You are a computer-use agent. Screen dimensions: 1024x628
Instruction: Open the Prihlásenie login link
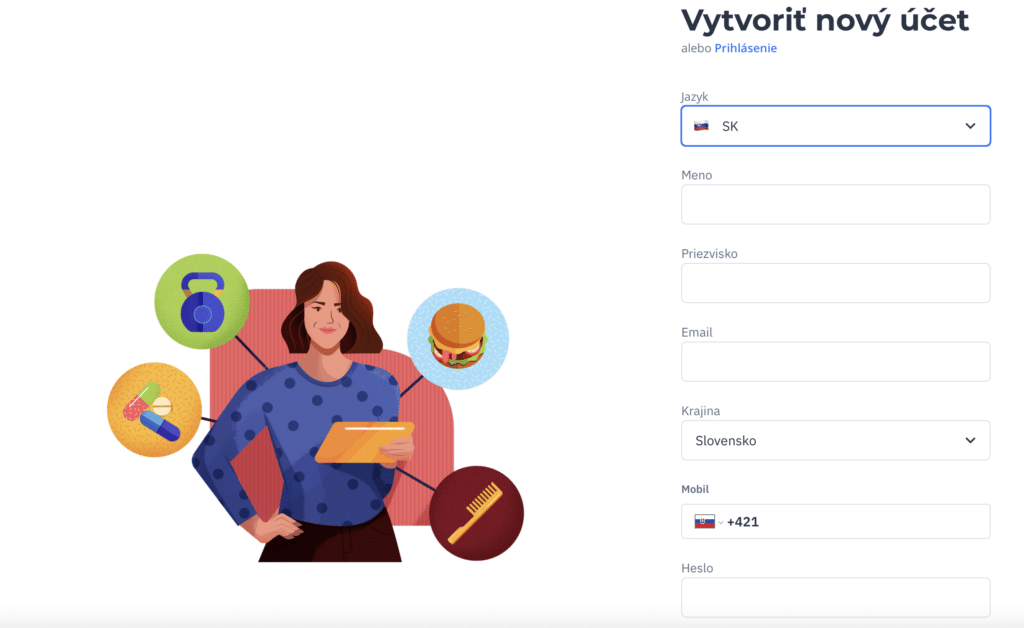pyautogui.click(x=746, y=48)
